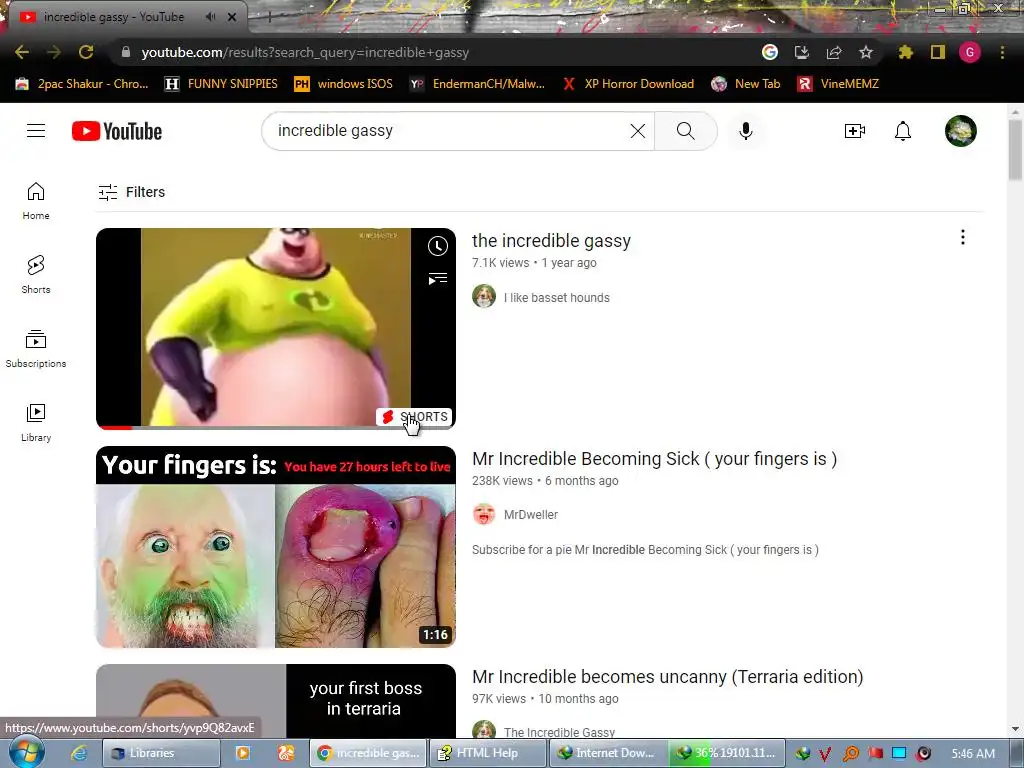The height and width of the screenshot is (768, 1024).
Task: Open 'I like basset hounds' channel
Action: pos(556,297)
